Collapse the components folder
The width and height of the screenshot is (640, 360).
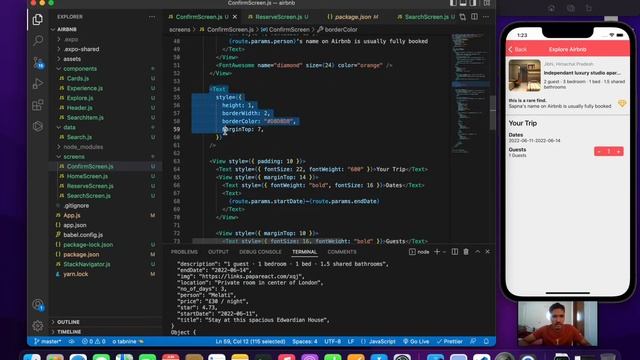[80, 69]
